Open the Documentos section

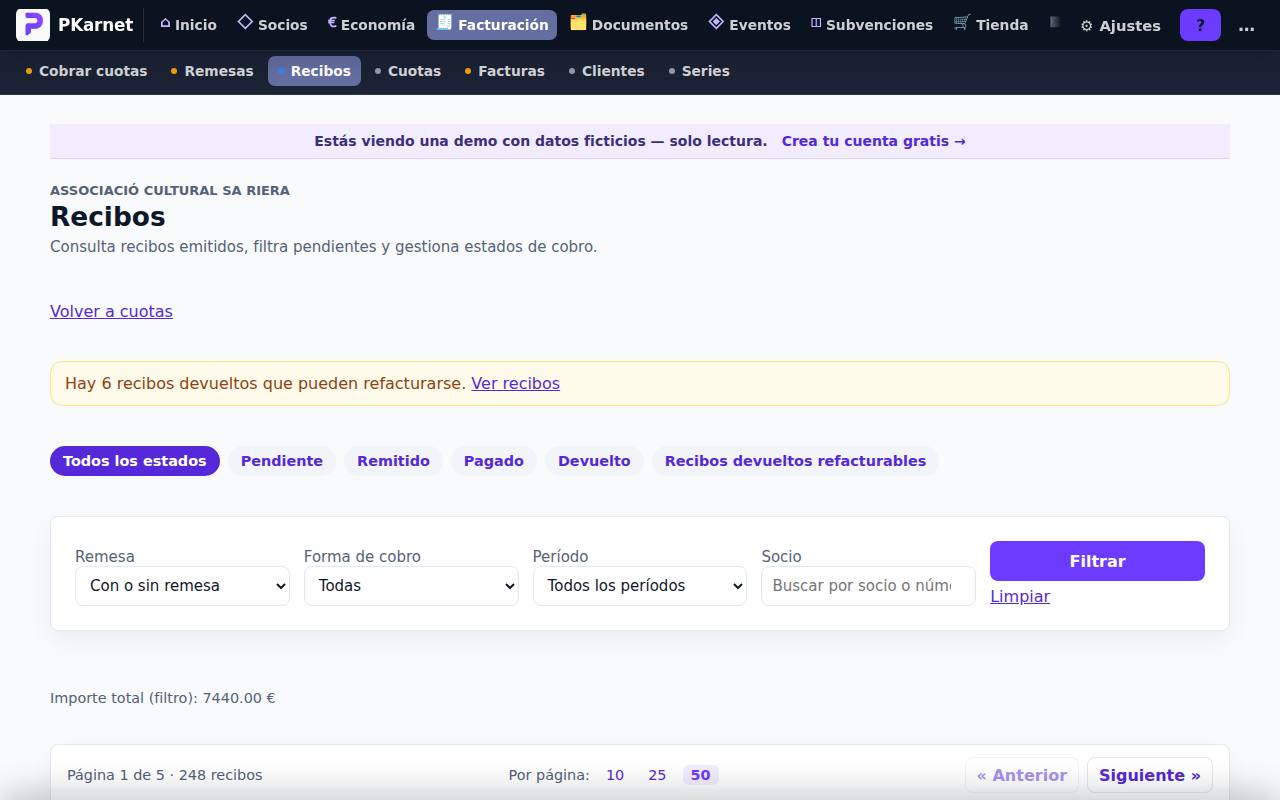629,25
